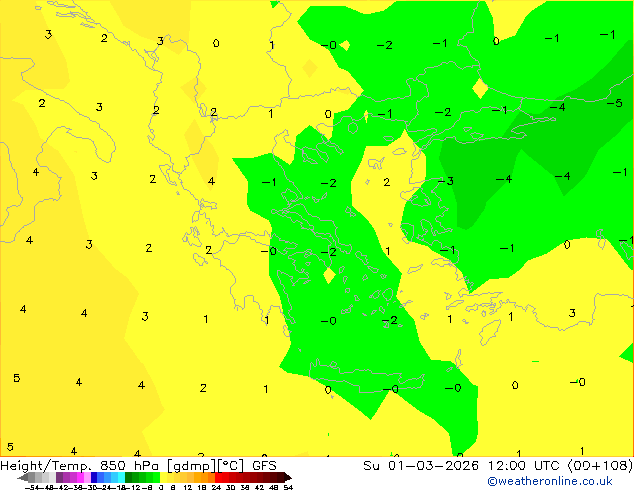Click the '12:00 UTC' time text
Screen dimensions: 634x490
pyautogui.click(x=526, y=466)
